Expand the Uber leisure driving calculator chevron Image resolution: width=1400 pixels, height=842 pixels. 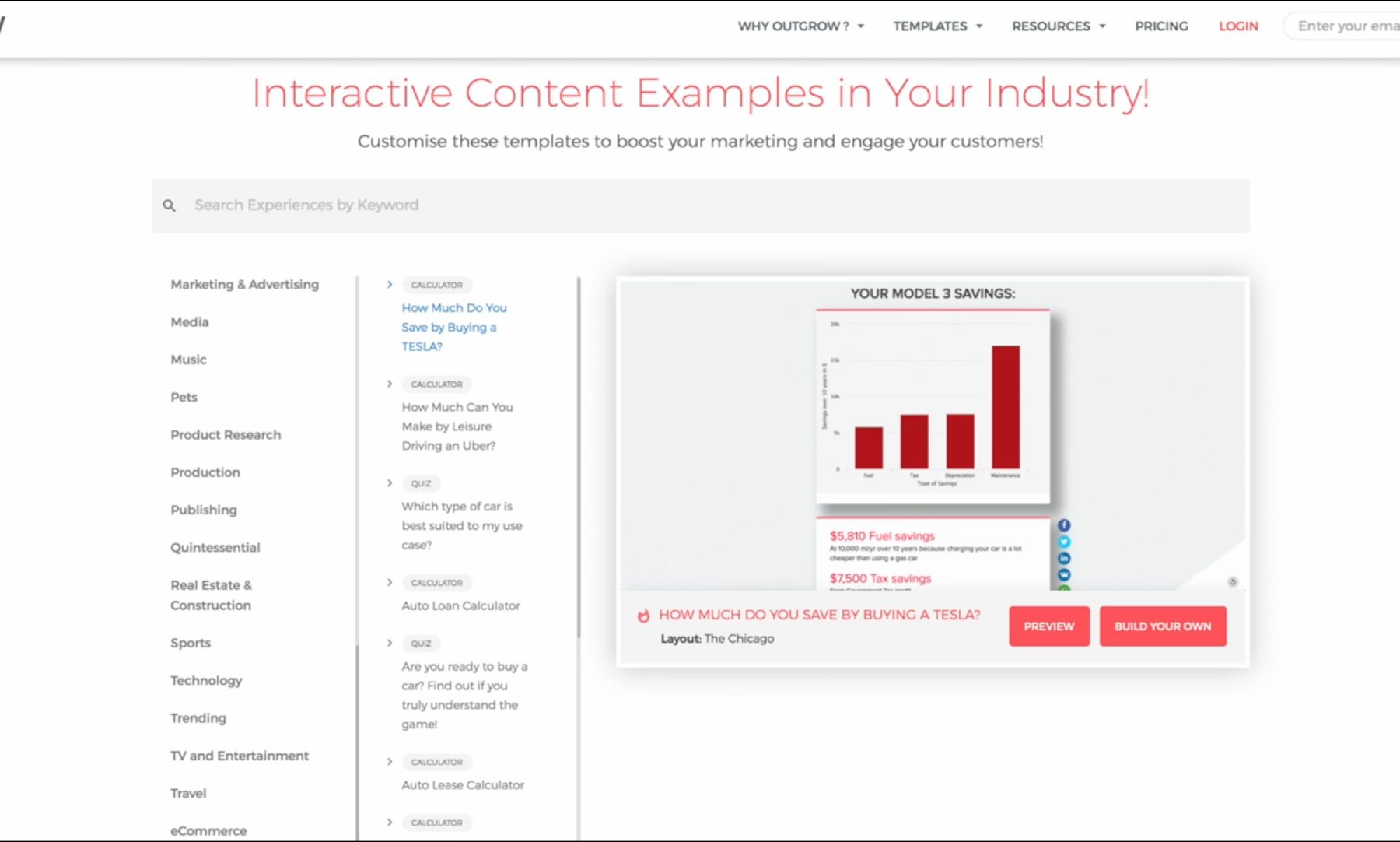(x=390, y=384)
